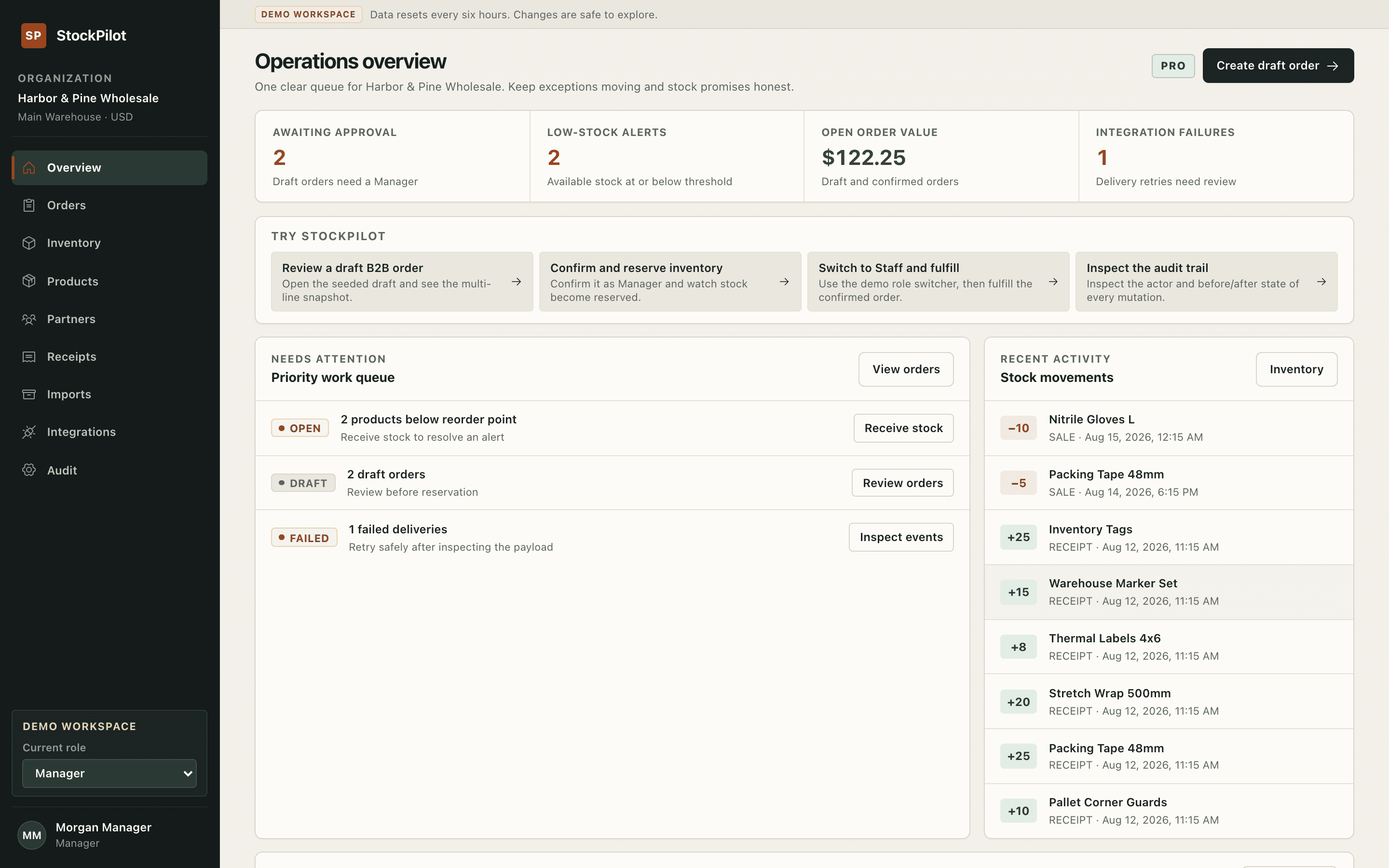Select the Stretch Wrap 500mm movement row
Viewport: 1389px width, 868px height.
(1169, 702)
